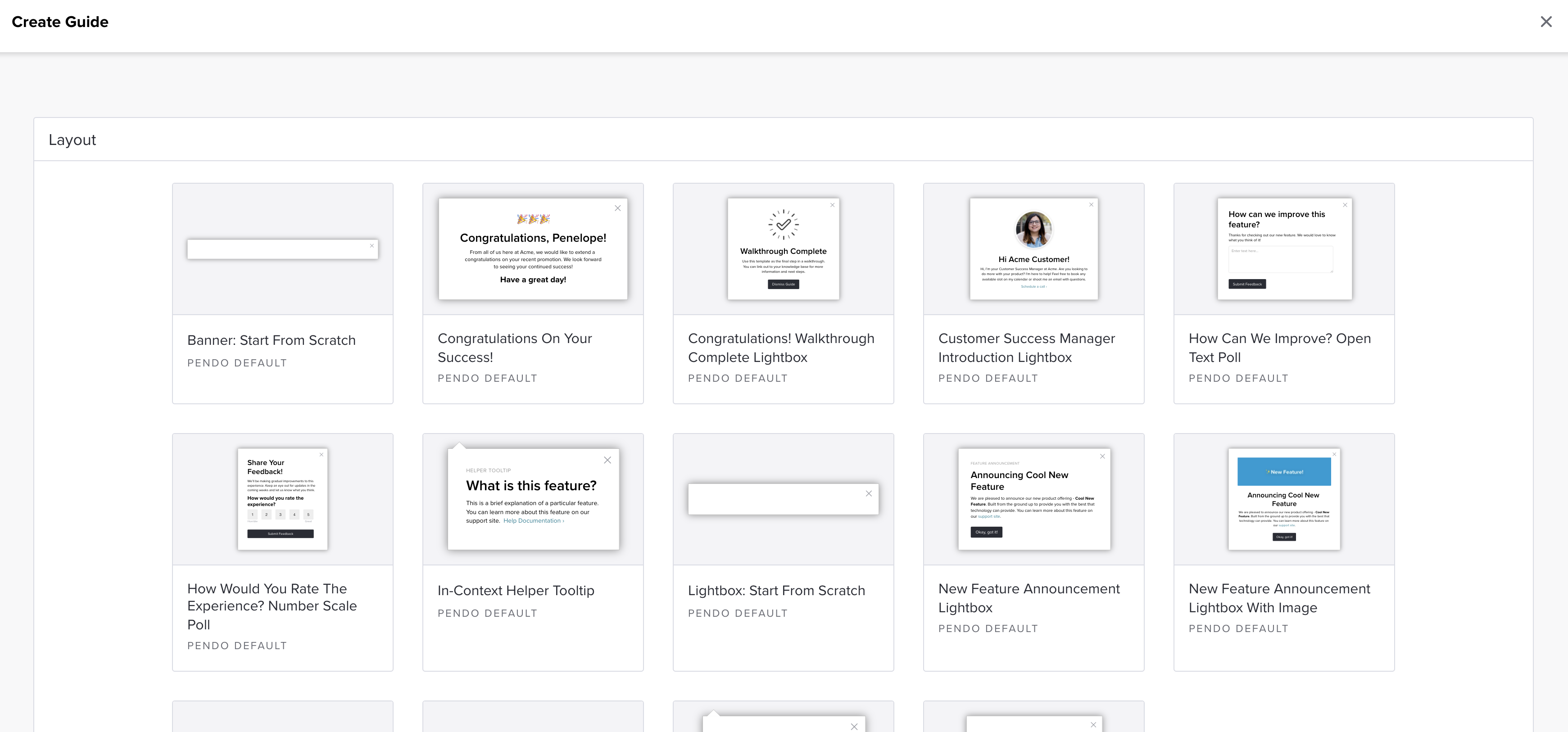The width and height of the screenshot is (1568, 732).
Task: Click the blue New Feature! image in preview
Action: pyautogui.click(x=1284, y=472)
